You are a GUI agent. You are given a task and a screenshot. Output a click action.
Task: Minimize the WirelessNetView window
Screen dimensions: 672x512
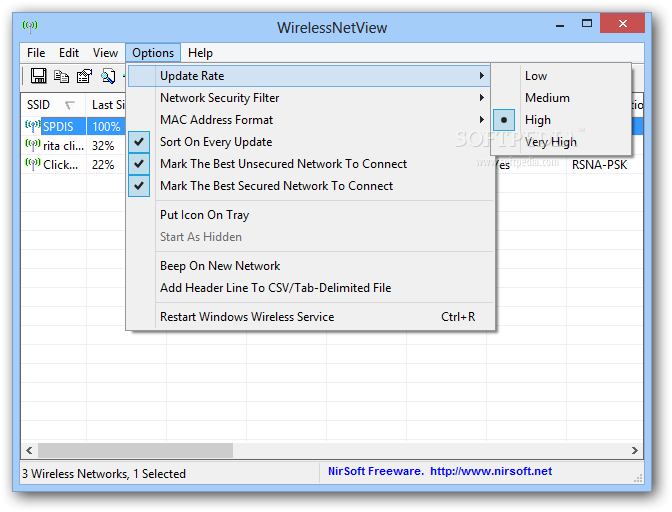560,25
